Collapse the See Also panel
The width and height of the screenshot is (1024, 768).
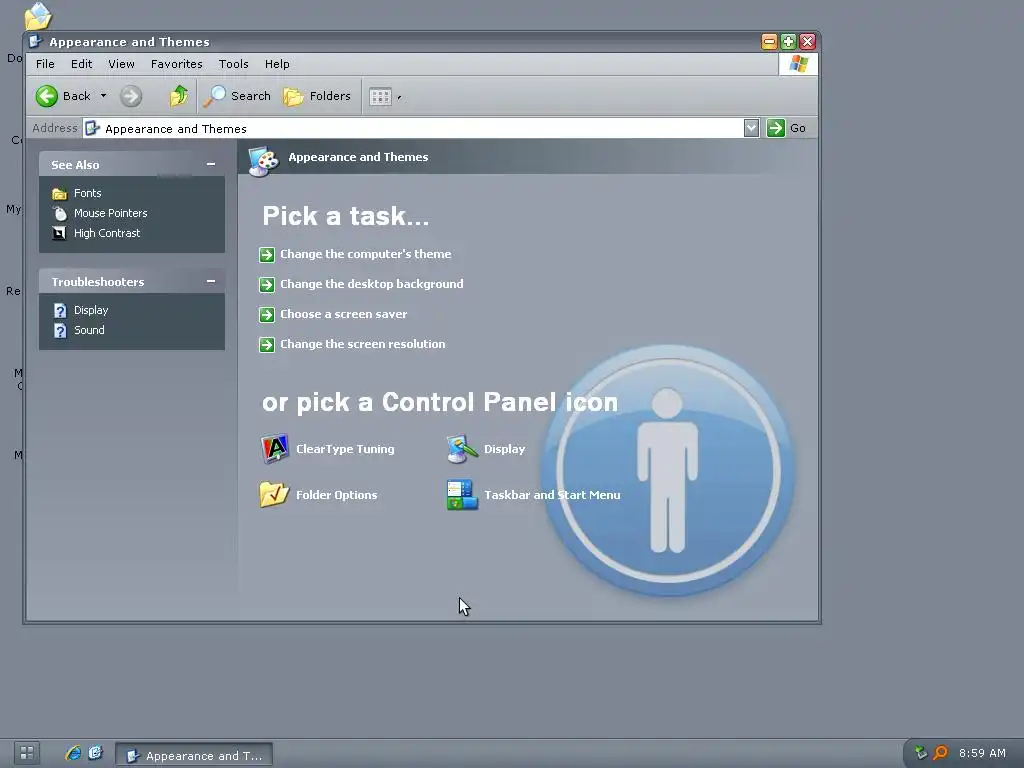pyautogui.click(x=210, y=165)
